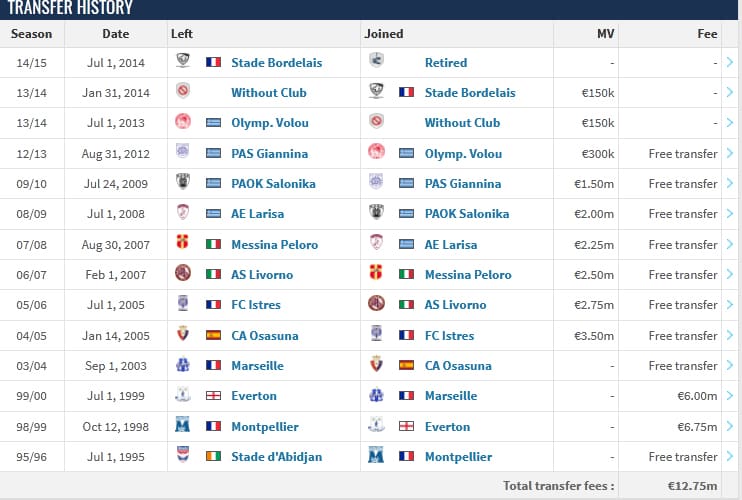Image resolution: width=742 pixels, height=500 pixels.
Task: Select Marseille link in the Joined column
Action: coord(451,396)
